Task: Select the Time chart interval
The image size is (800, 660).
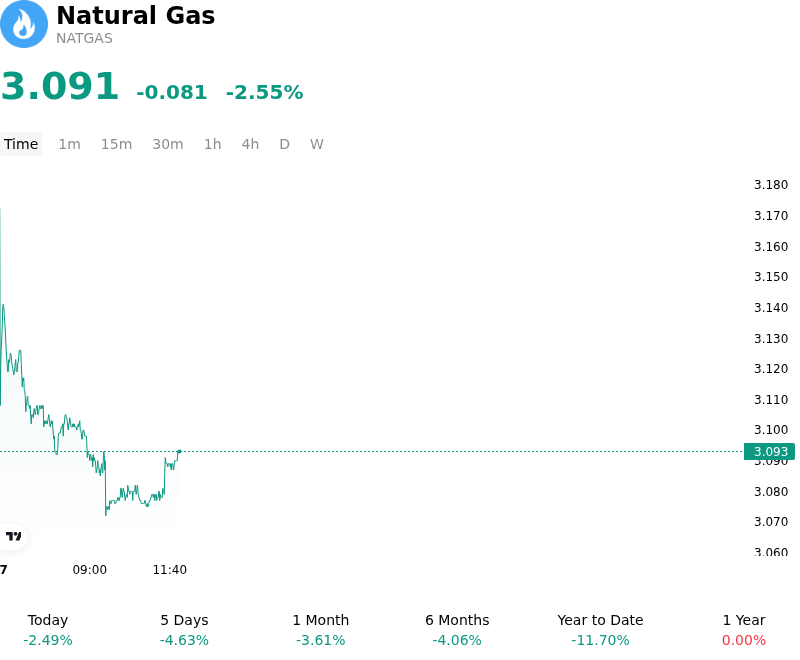Action: pyautogui.click(x=21, y=144)
